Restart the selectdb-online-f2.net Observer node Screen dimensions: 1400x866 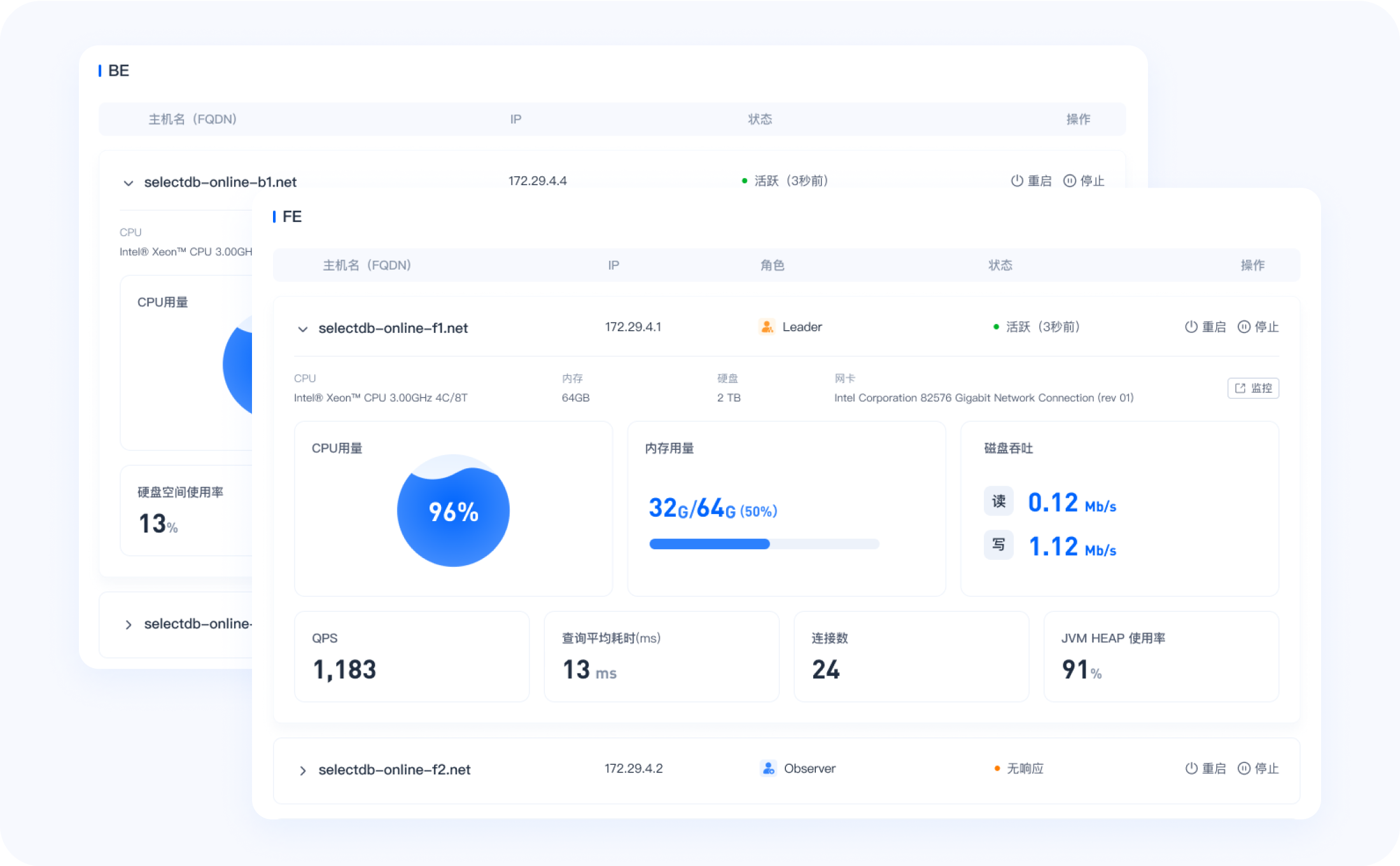click(1205, 769)
